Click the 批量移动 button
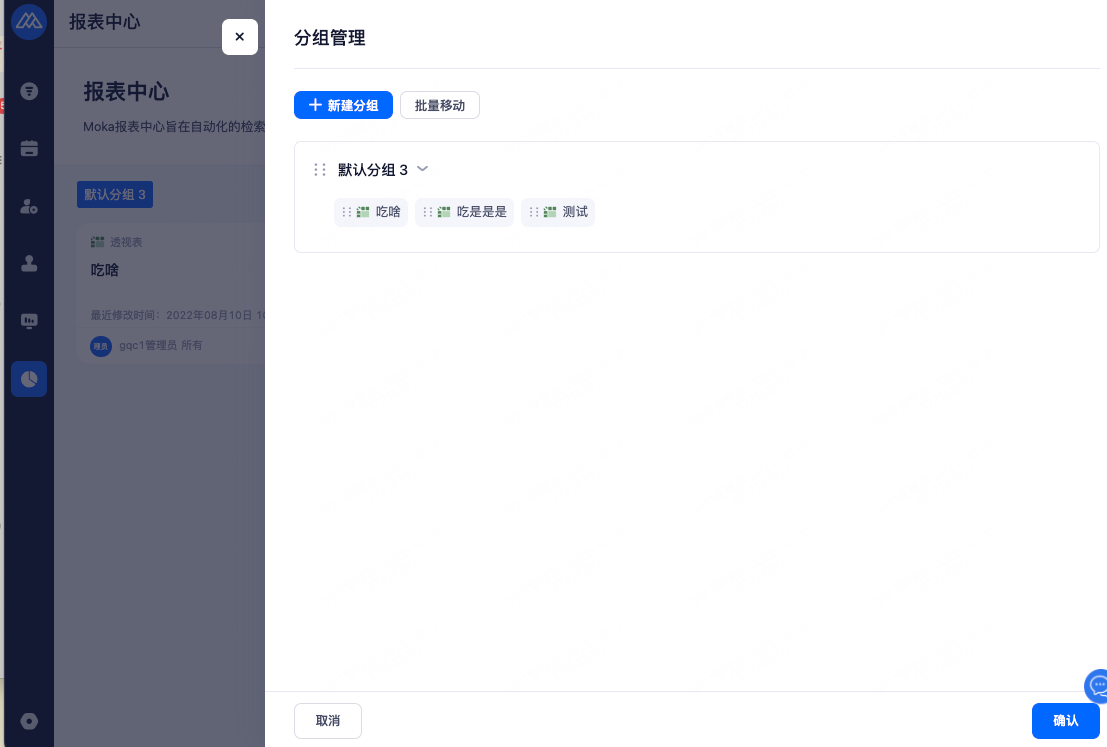The width and height of the screenshot is (1107, 747). click(440, 105)
